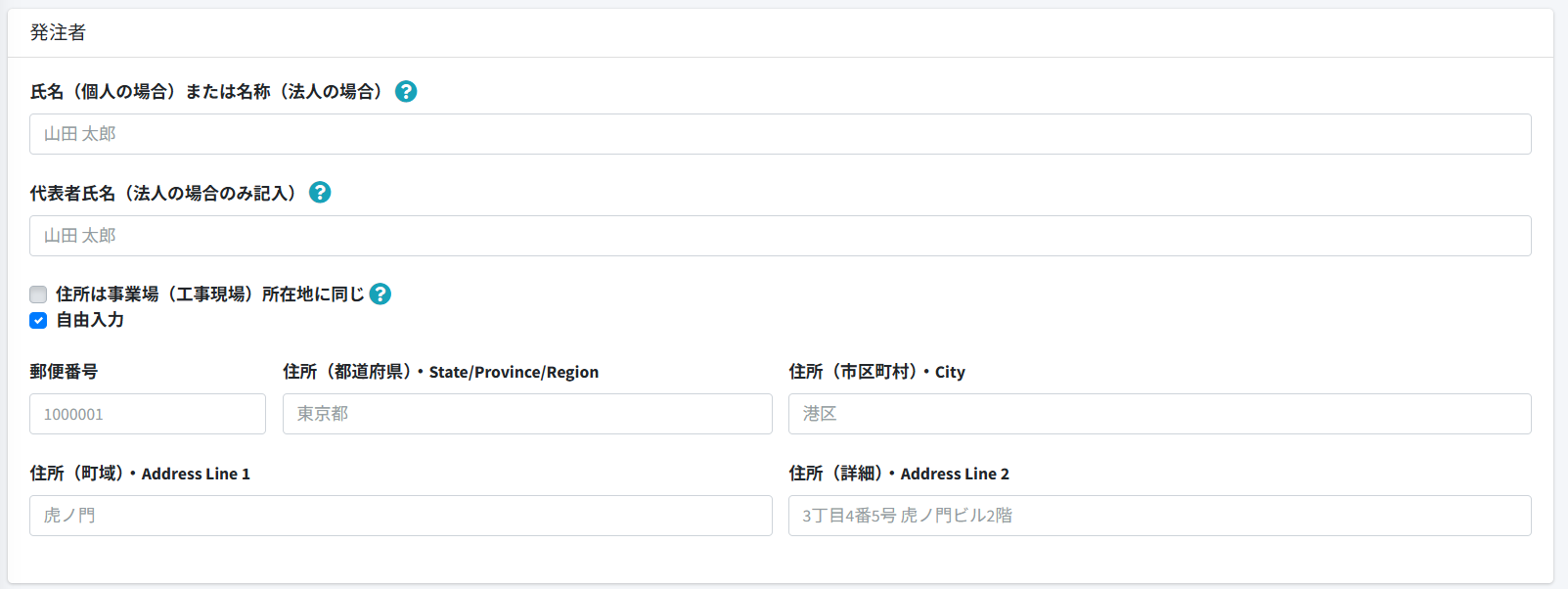Click the 住所（市区町村）City label
The height and width of the screenshot is (589, 1568).
pyautogui.click(x=876, y=372)
